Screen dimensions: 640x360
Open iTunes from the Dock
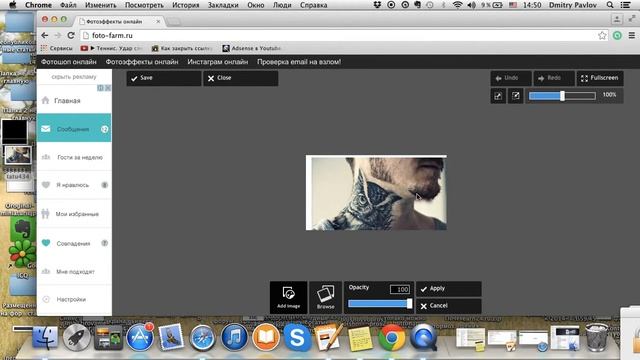234,338
